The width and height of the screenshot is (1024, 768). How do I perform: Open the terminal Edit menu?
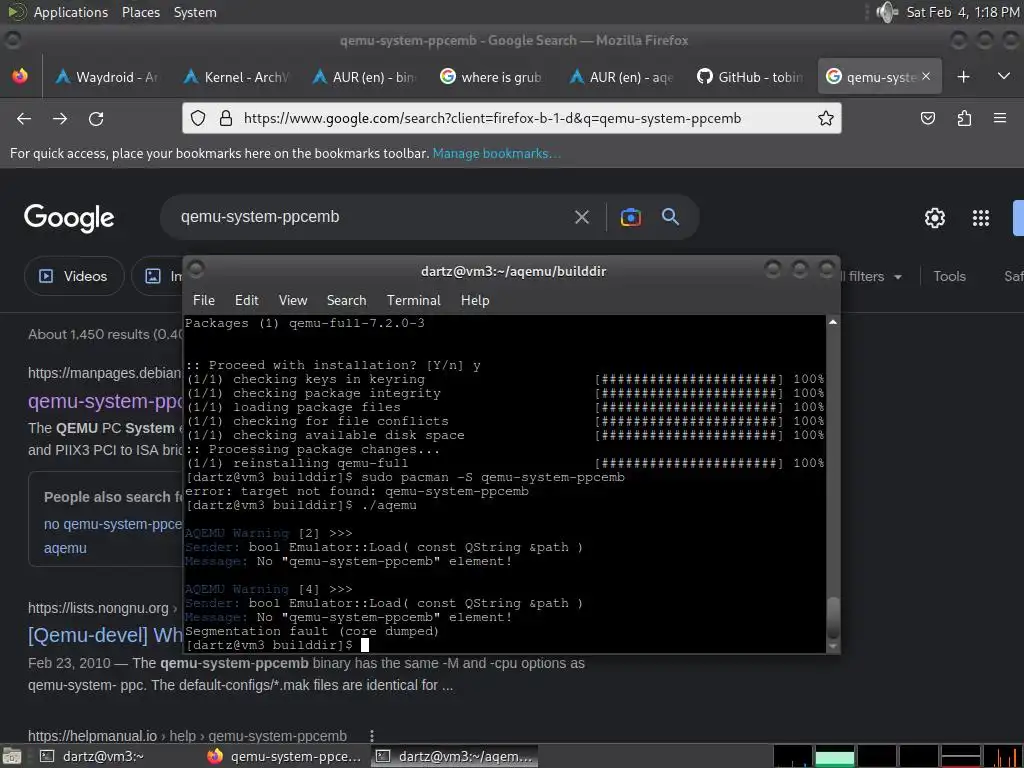(x=246, y=300)
